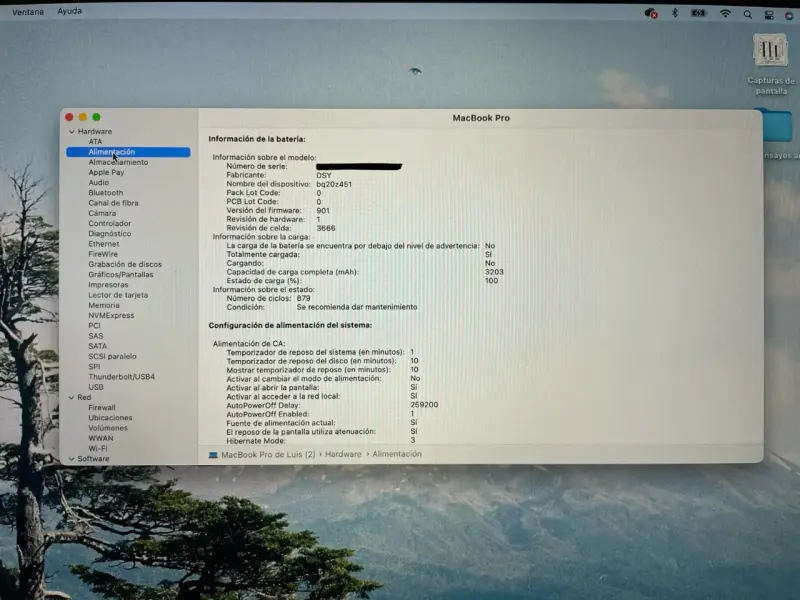Select Canal de fibra item

(x=113, y=203)
